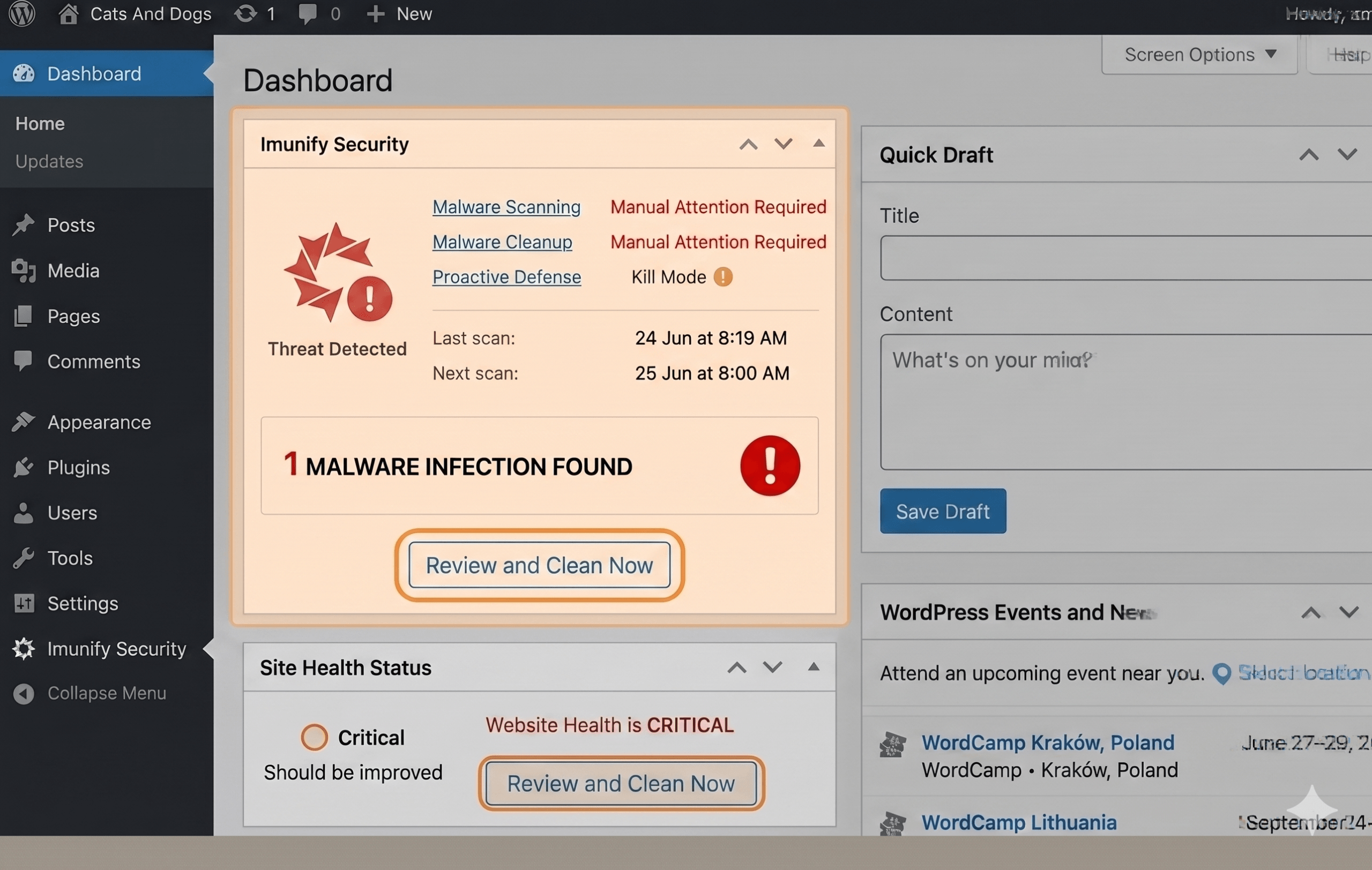Click the Tools wrench icon
This screenshot has height=870, width=1372.
click(24, 558)
